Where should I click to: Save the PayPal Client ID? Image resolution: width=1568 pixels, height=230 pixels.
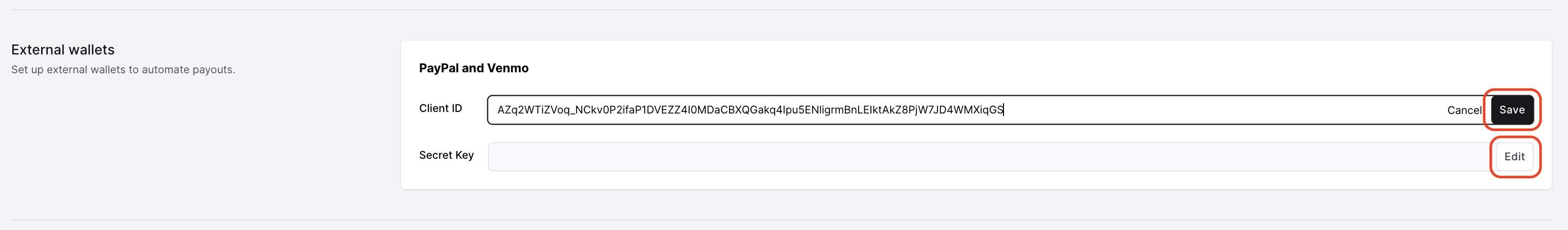click(1512, 110)
